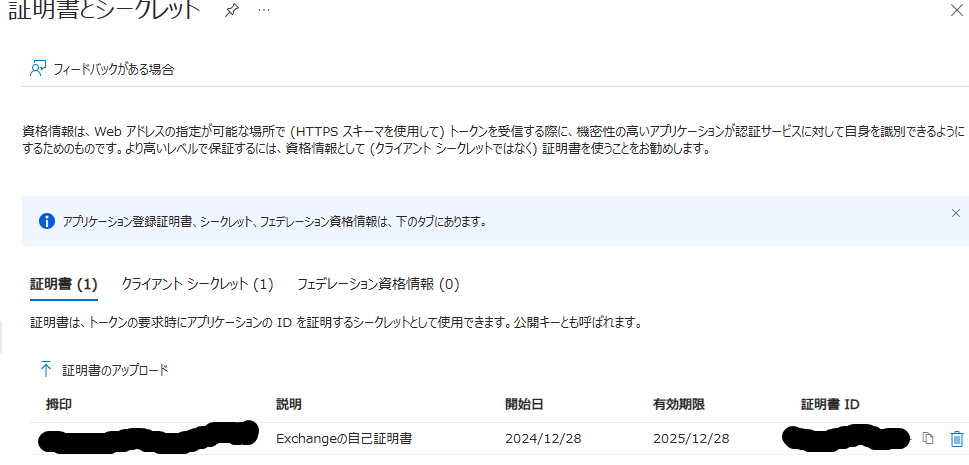The width and height of the screenshot is (969, 465).
Task: Click the 開始日 column header
Action: pos(524,405)
